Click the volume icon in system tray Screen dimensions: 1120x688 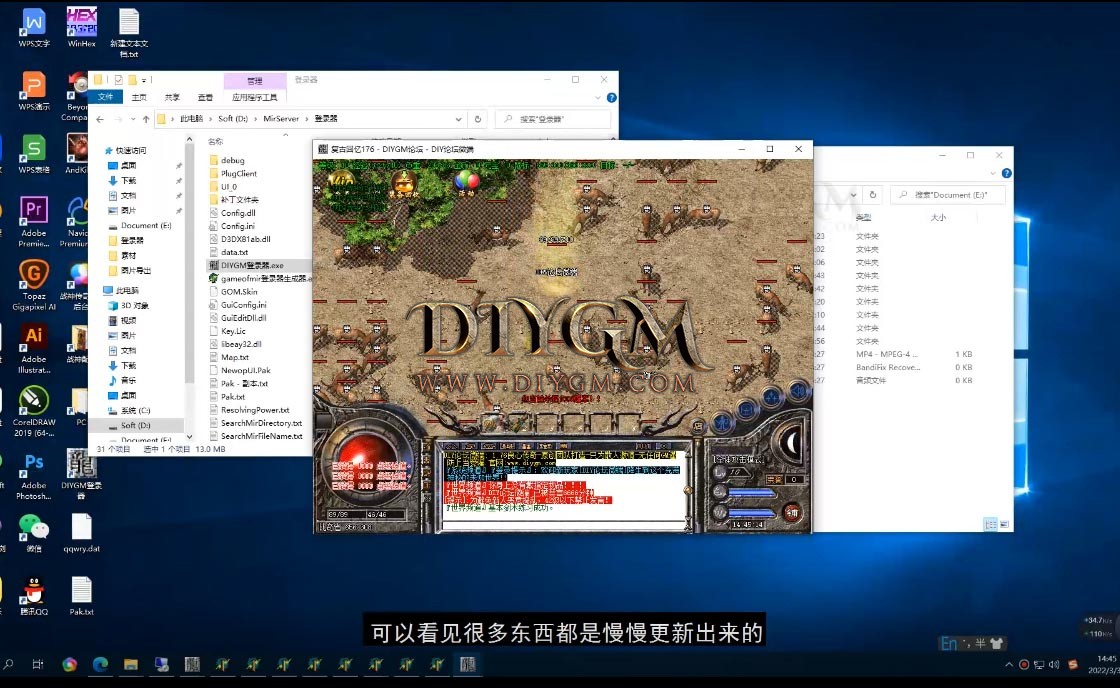[1054, 664]
